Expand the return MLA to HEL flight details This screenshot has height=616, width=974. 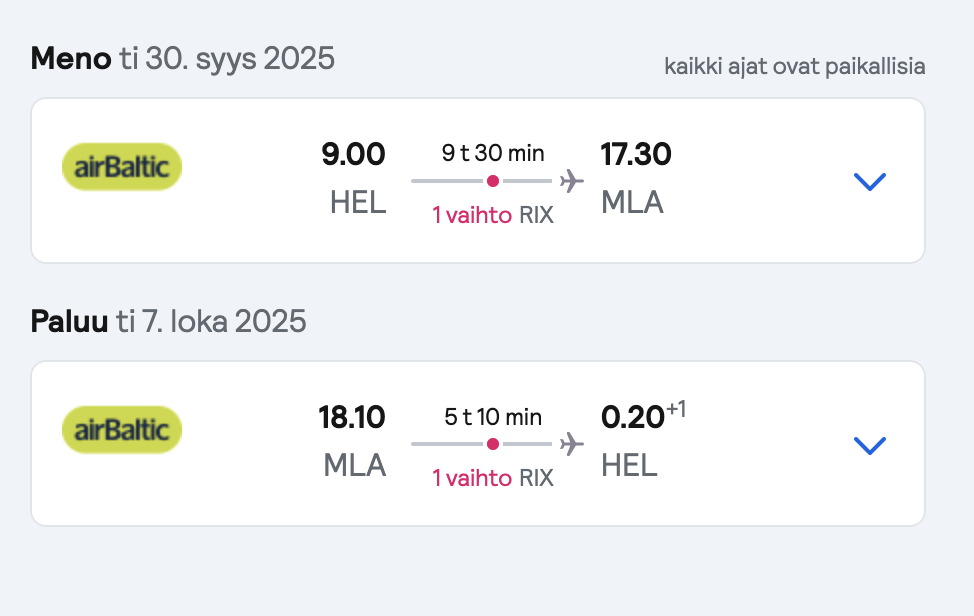tap(870, 445)
